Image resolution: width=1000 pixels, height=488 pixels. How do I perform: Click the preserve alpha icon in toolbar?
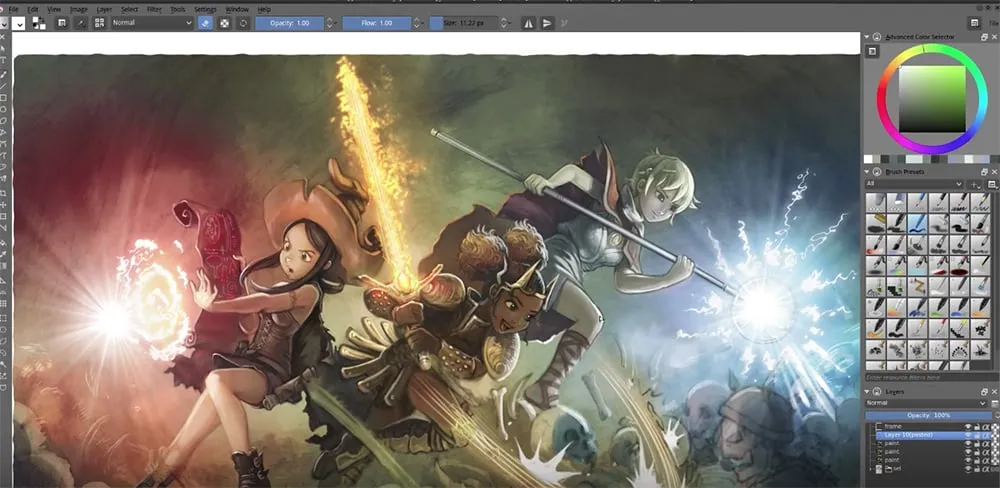click(224, 23)
